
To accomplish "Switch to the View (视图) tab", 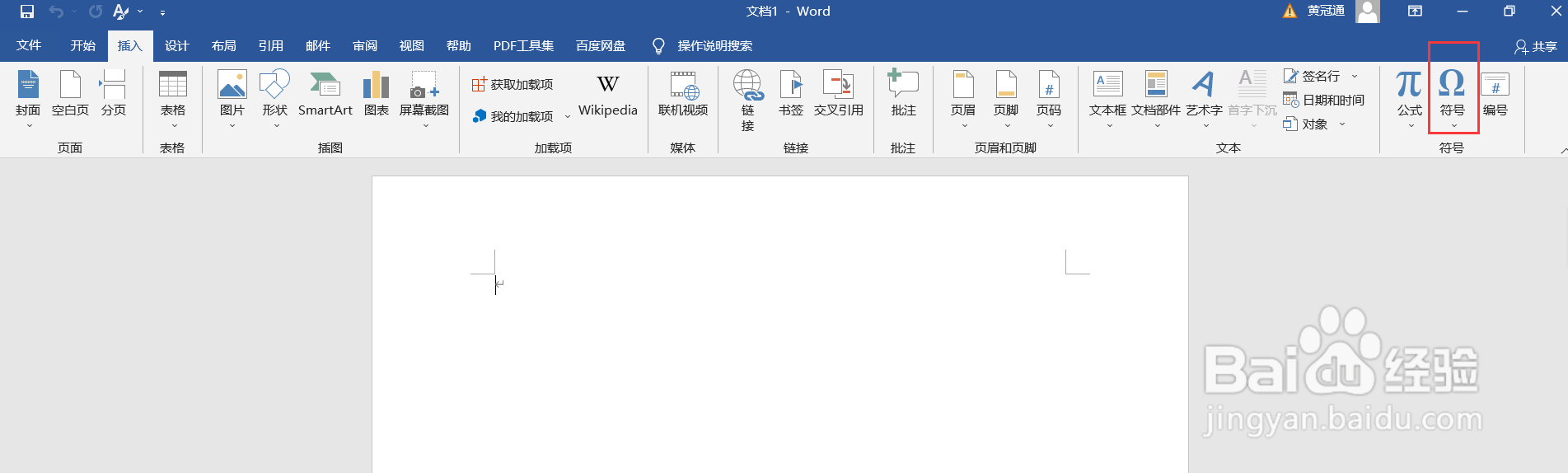I will tap(411, 46).
